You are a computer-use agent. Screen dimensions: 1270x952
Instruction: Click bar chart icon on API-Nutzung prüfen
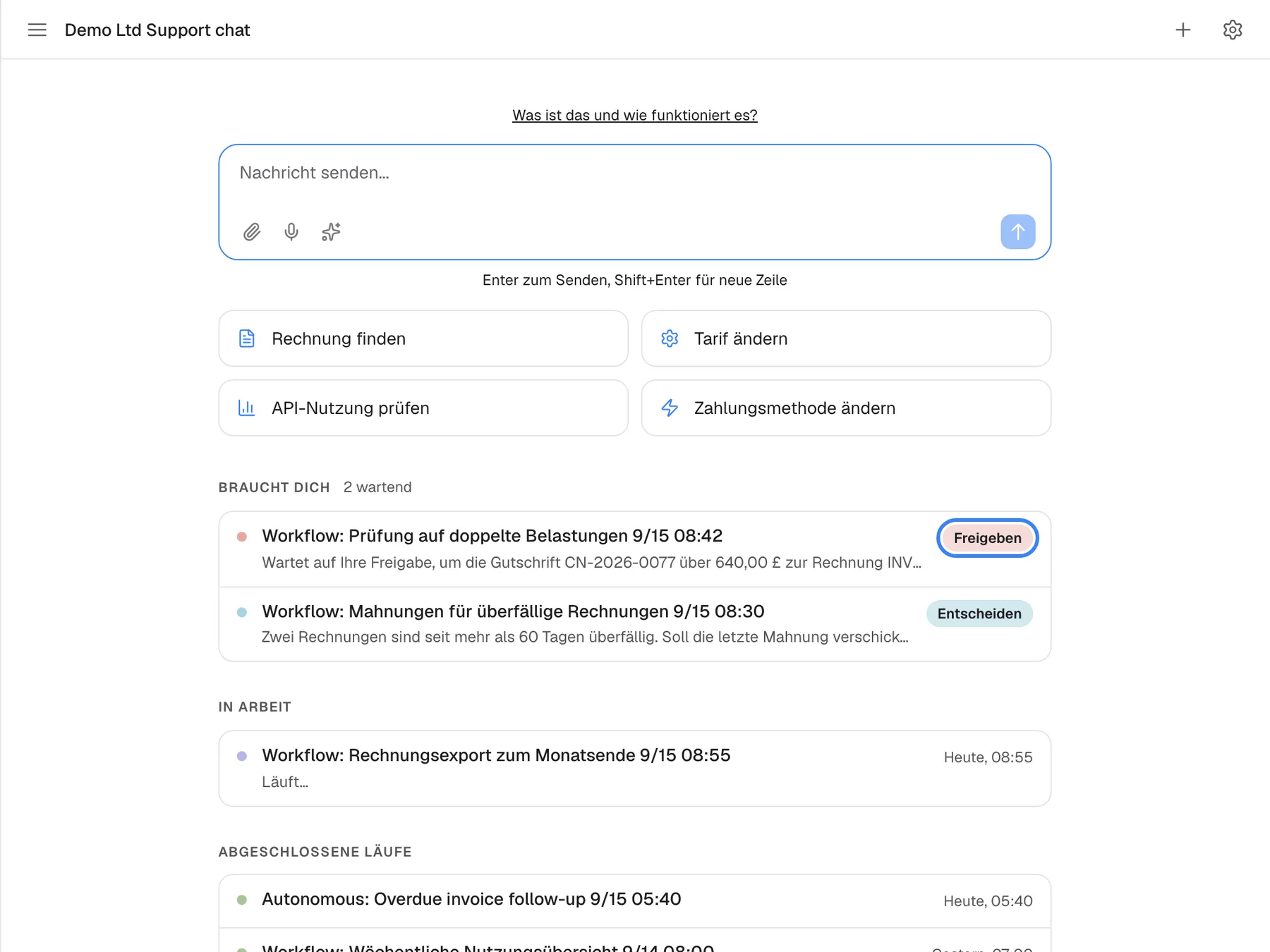pos(246,408)
